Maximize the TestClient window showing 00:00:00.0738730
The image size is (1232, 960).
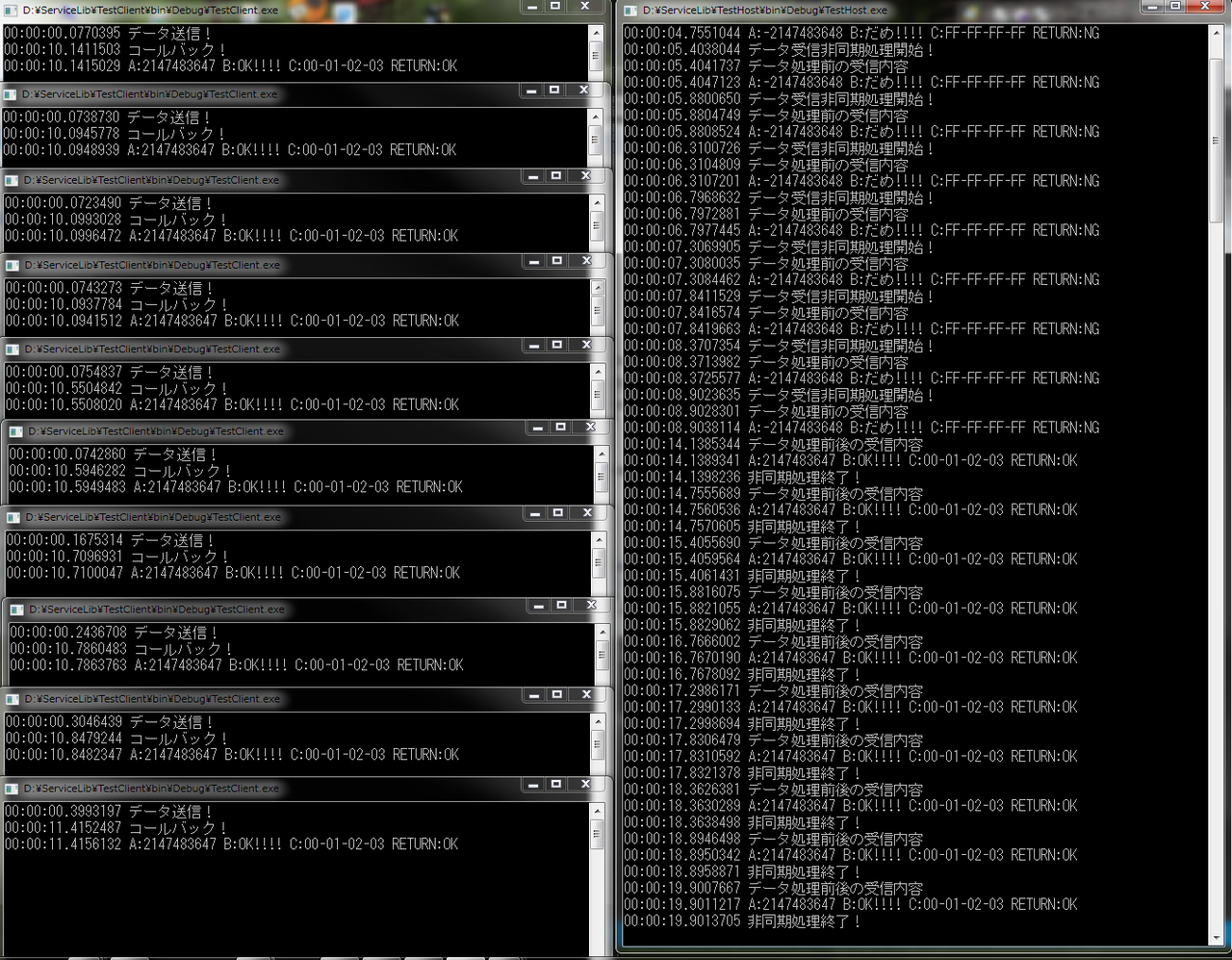[554, 90]
